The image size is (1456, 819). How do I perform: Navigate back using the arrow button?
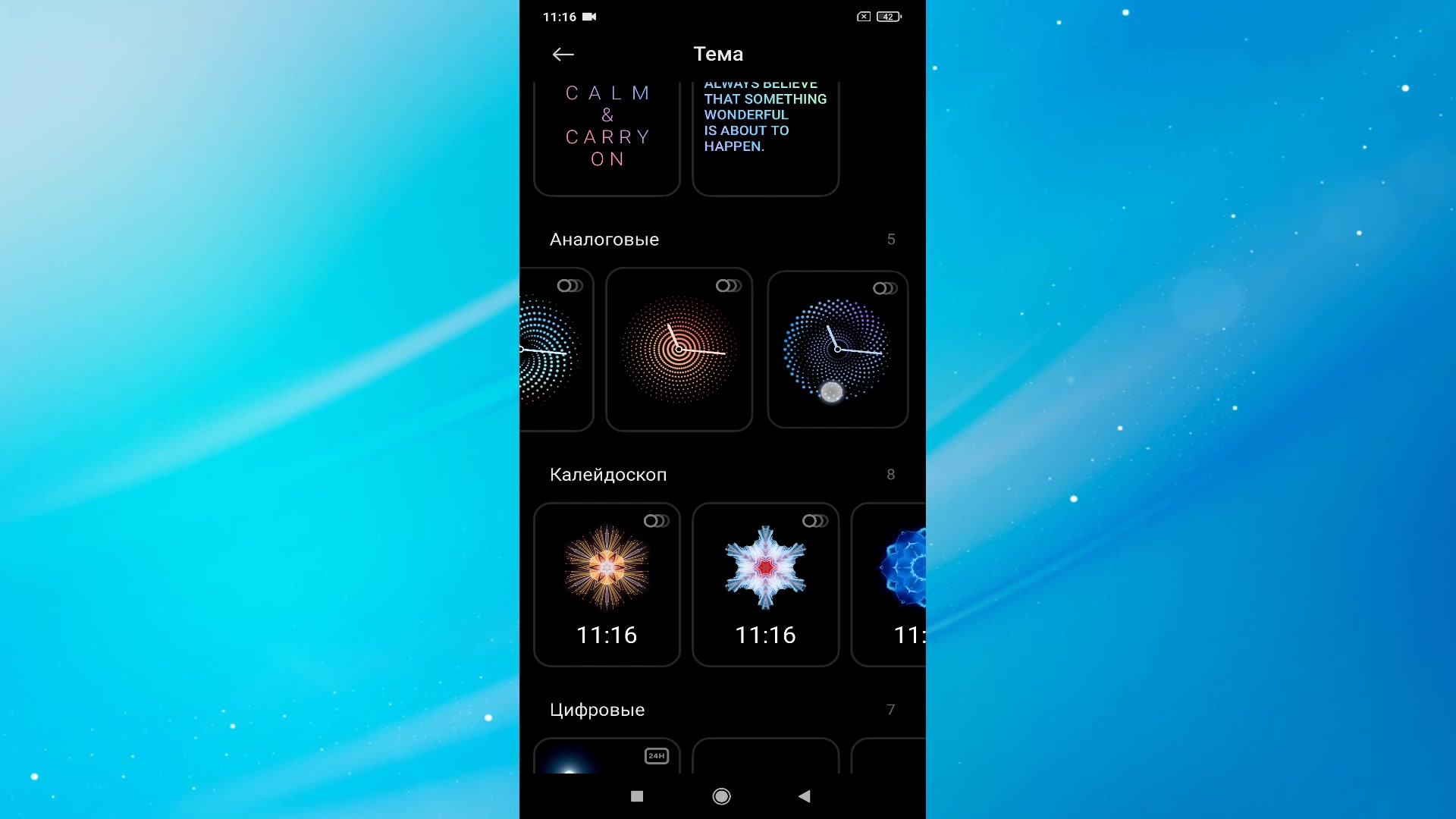coord(563,54)
